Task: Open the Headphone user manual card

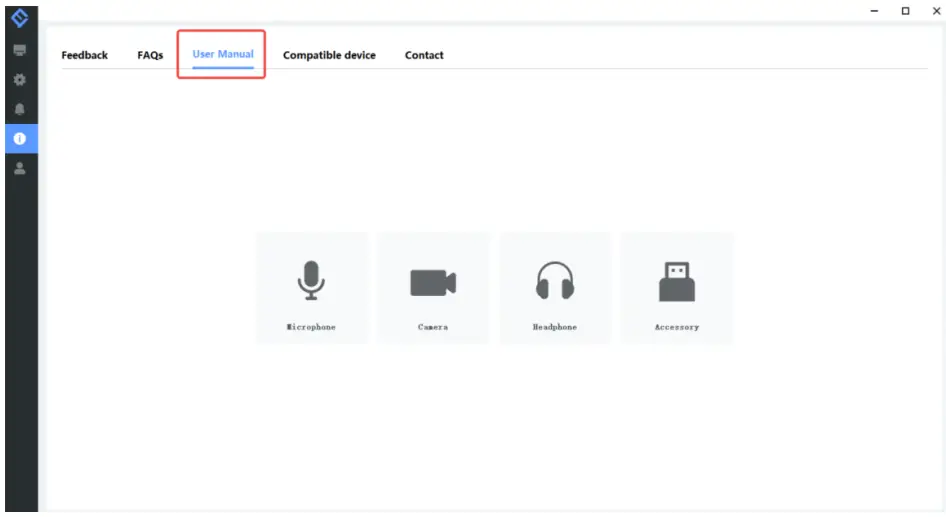Action: pyautogui.click(x=555, y=288)
